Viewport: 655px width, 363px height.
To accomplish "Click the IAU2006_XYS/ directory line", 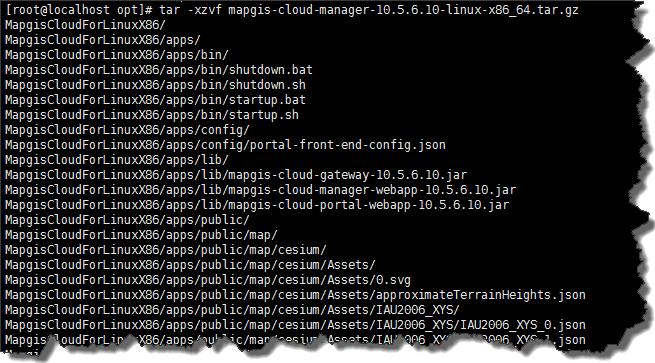I will point(232,310).
